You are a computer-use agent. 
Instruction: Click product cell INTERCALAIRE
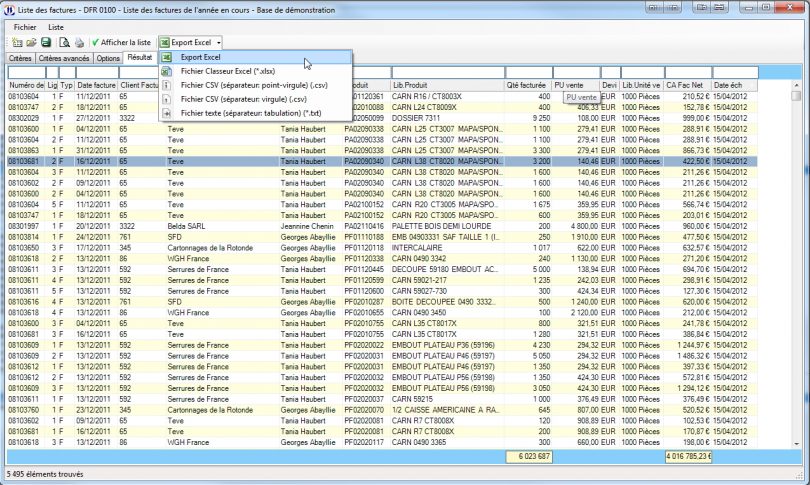pyautogui.click(x=417, y=248)
